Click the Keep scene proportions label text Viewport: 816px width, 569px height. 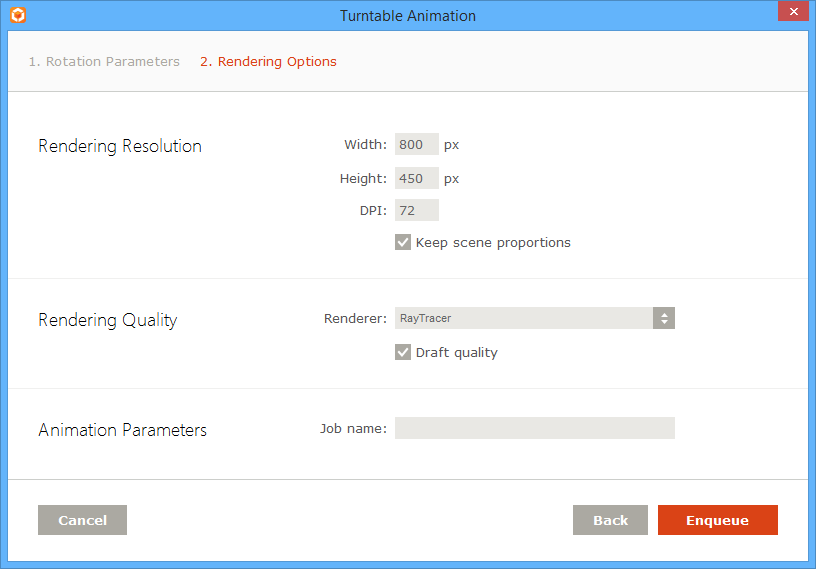click(493, 243)
